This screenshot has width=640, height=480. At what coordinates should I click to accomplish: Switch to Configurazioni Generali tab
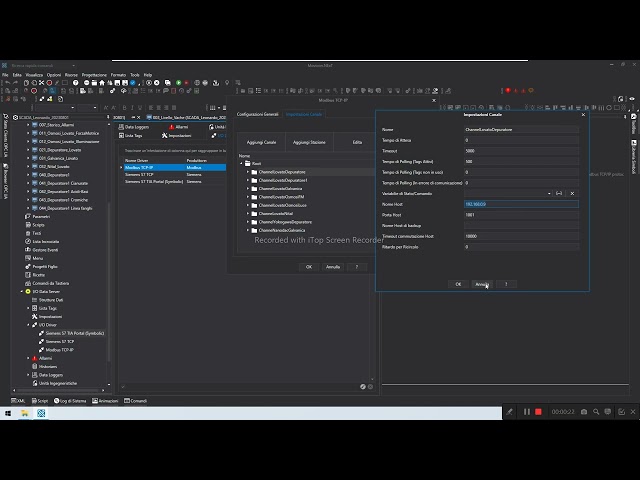(258, 114)
